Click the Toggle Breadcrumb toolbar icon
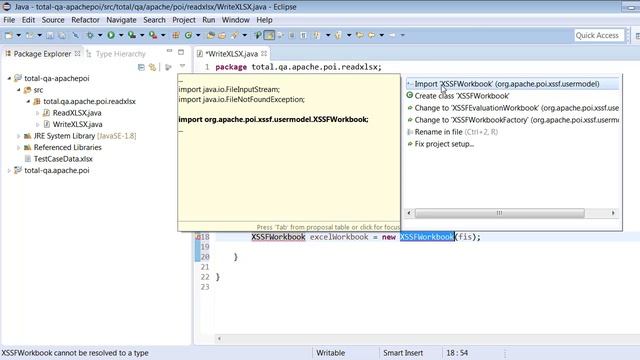Viewport: 640px width, 360px height. 258,36
